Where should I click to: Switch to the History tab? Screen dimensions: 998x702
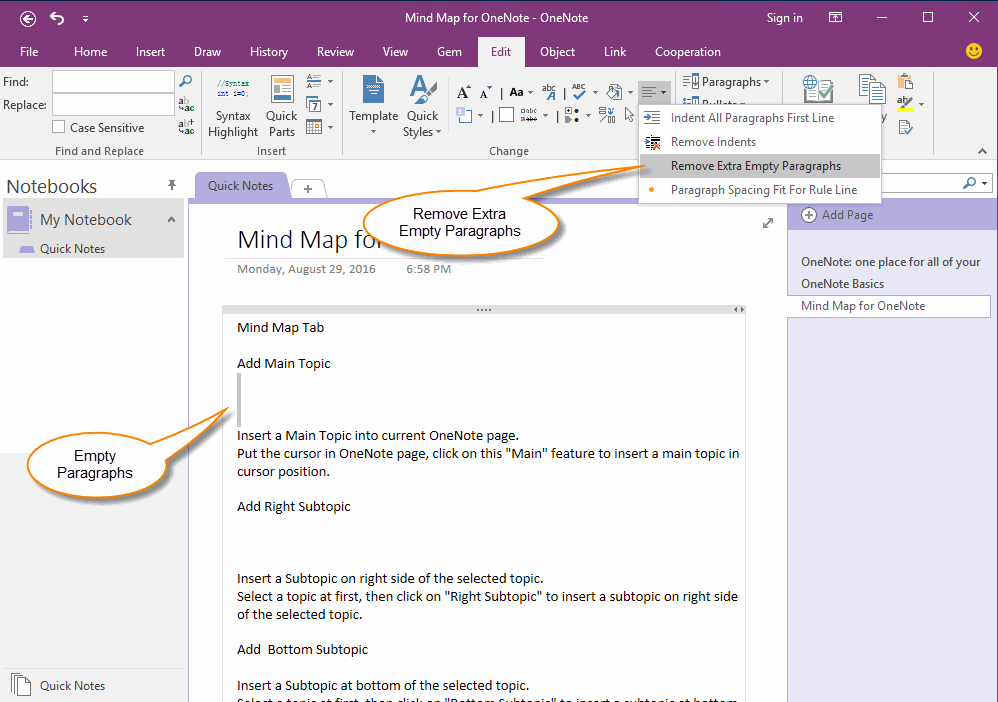(x=269, y=52)
